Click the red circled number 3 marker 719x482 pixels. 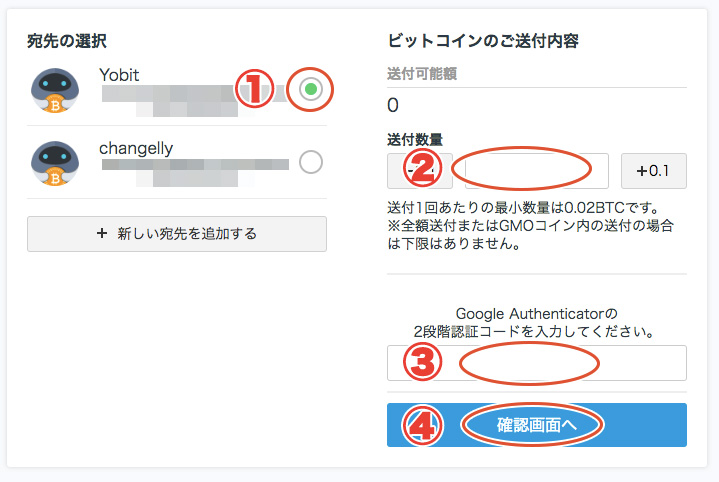pyautogui.click(x=422, y=361)
